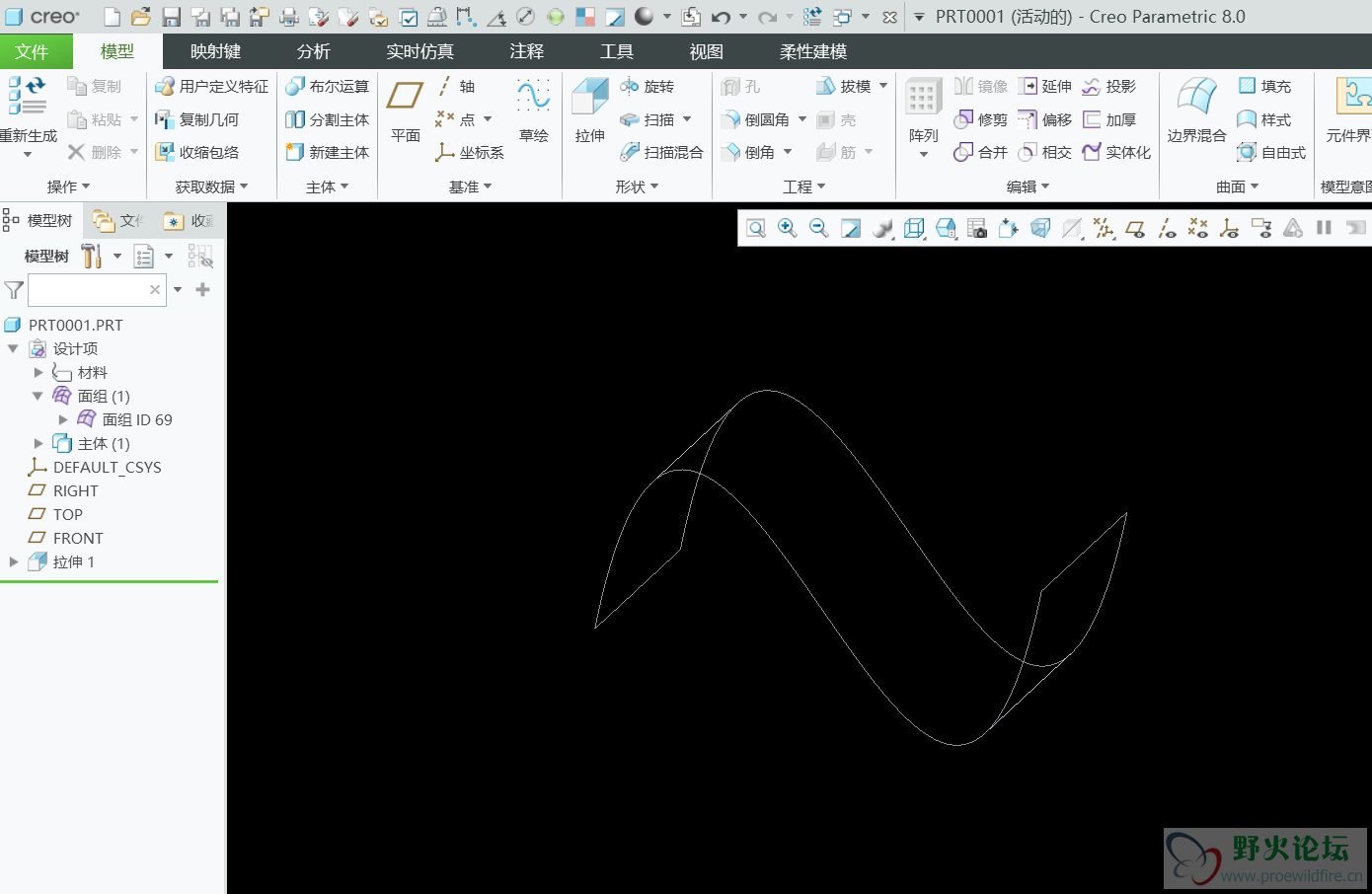Click 用户定义特征 button
The image size is (1372, 894).
tap(212, 87)
